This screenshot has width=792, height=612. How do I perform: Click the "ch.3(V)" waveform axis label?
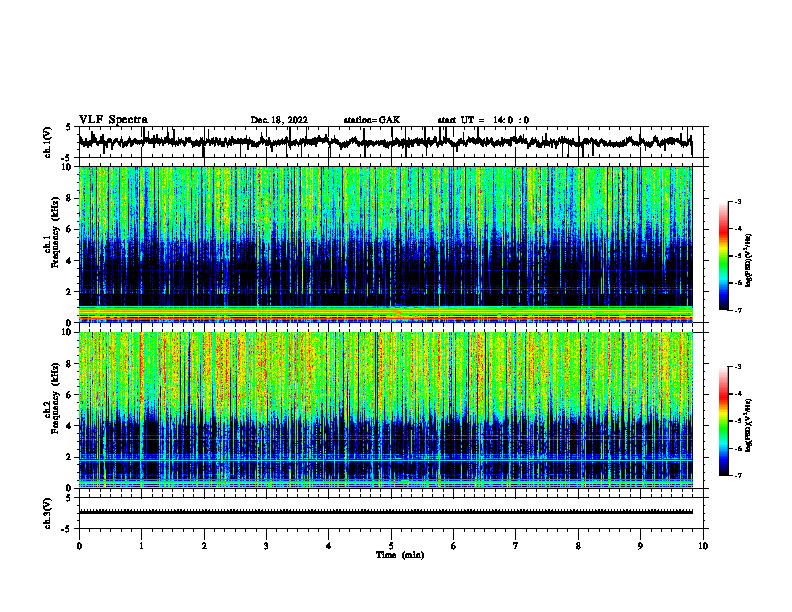[48, 513]
